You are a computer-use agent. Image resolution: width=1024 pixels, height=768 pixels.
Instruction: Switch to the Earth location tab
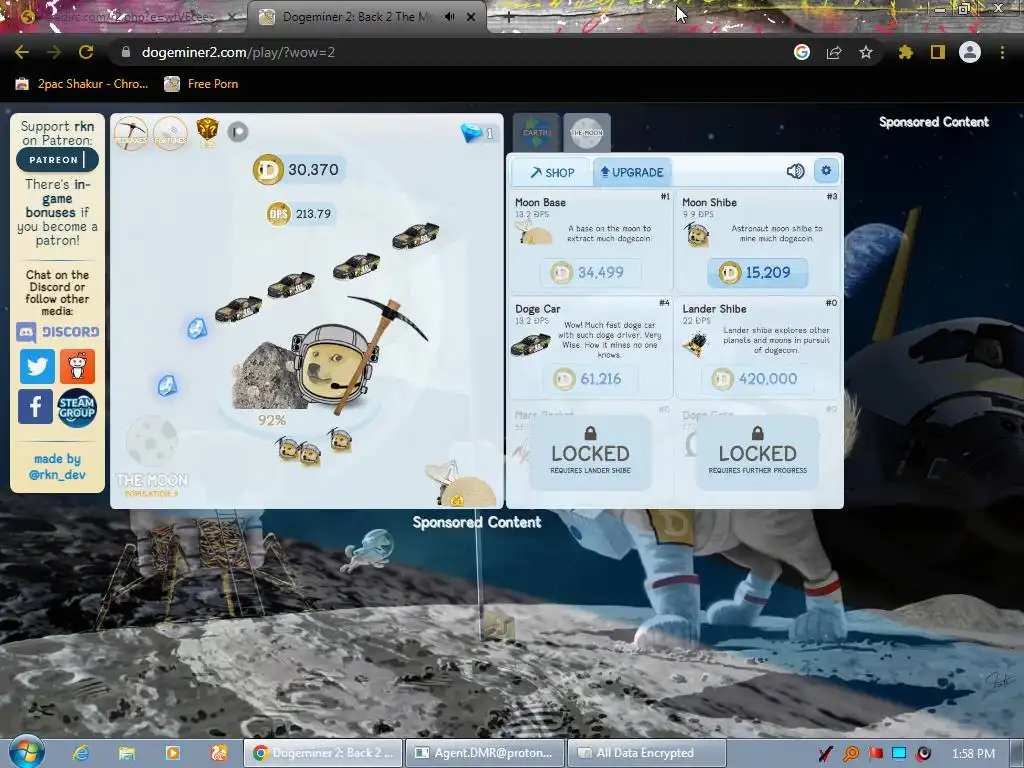[x=536, y=133]
